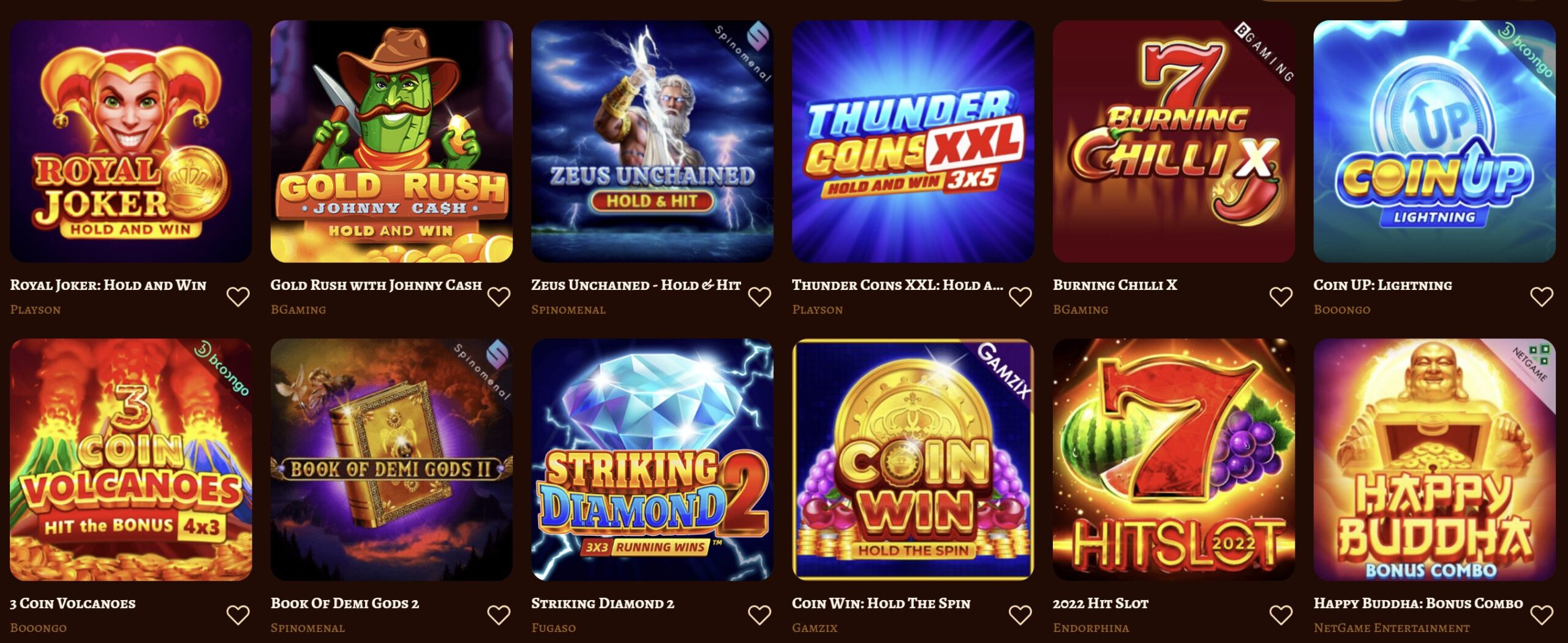Launch the Thunder Coins XXL game tile
The width and height of the screenshot is (1568, 643).
click(x=913, y=142)
